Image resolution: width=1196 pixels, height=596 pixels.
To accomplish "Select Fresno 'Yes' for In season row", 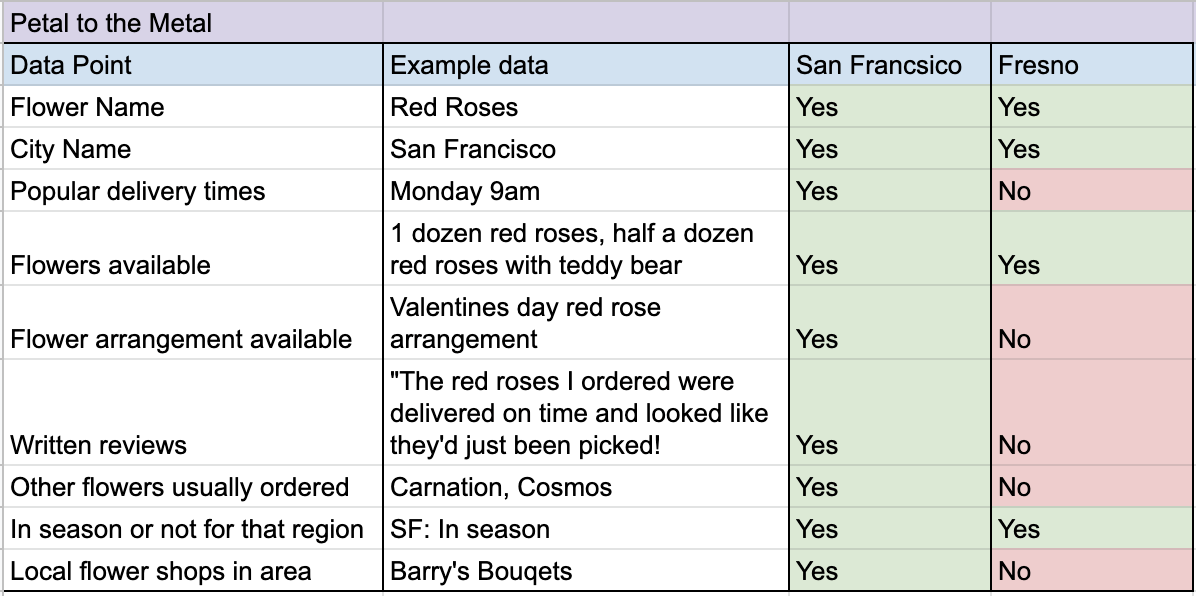I will pyautogui.click(x=1092, y=529).
